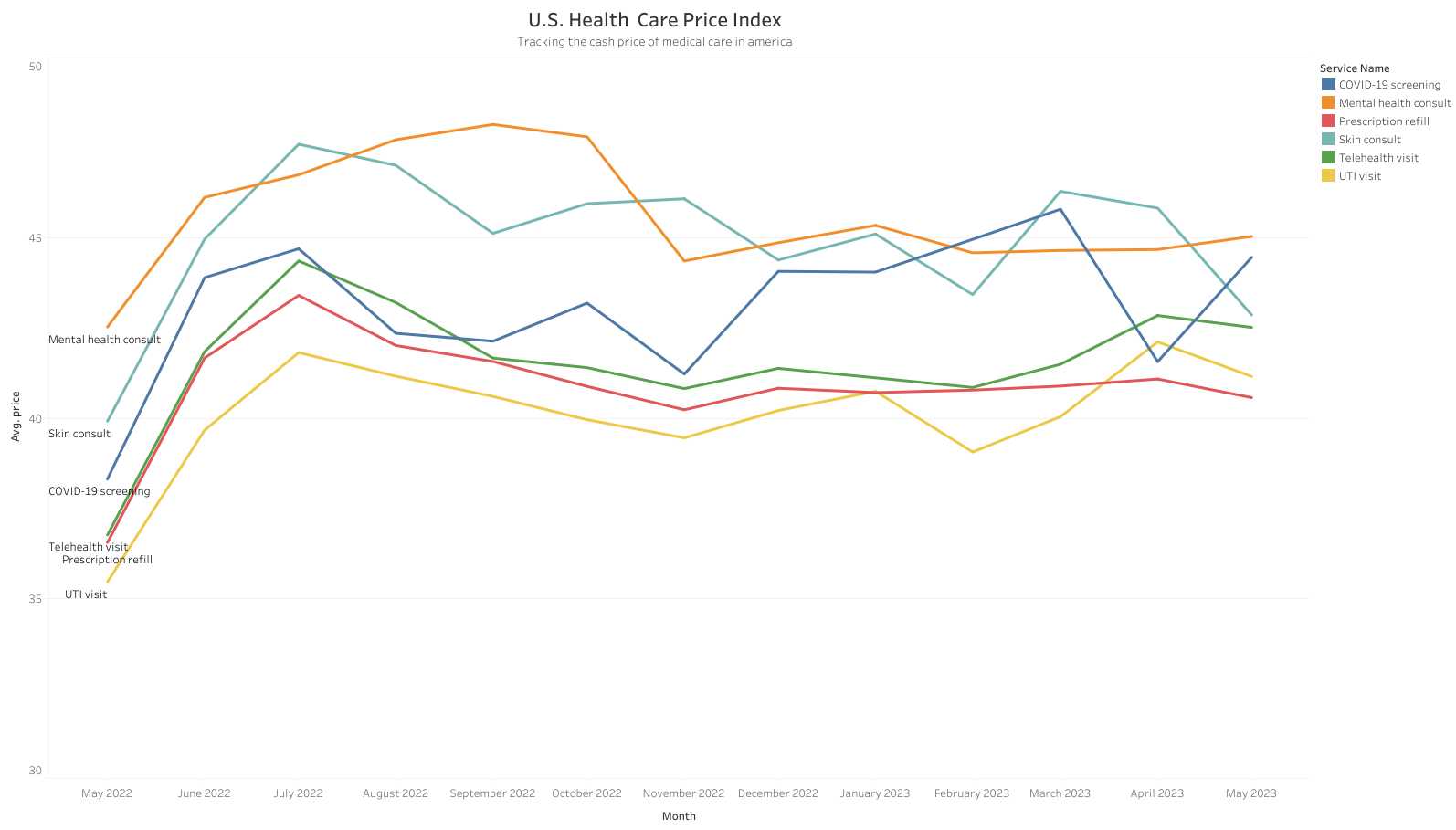Viewport: 1456px width, 830px height.
Task: Select the subtitle about tracking cash prices
Action: (654, 42)
